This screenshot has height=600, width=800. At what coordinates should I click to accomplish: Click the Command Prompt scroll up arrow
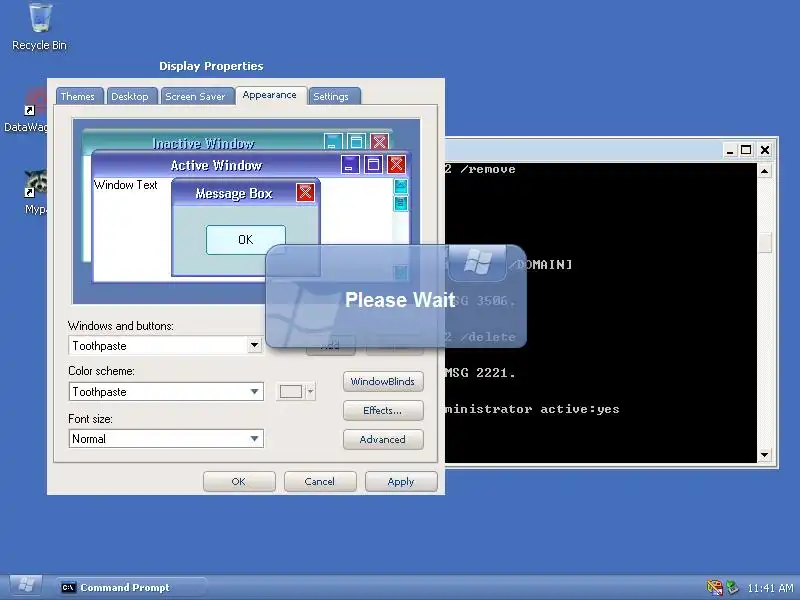coord(764,171)
